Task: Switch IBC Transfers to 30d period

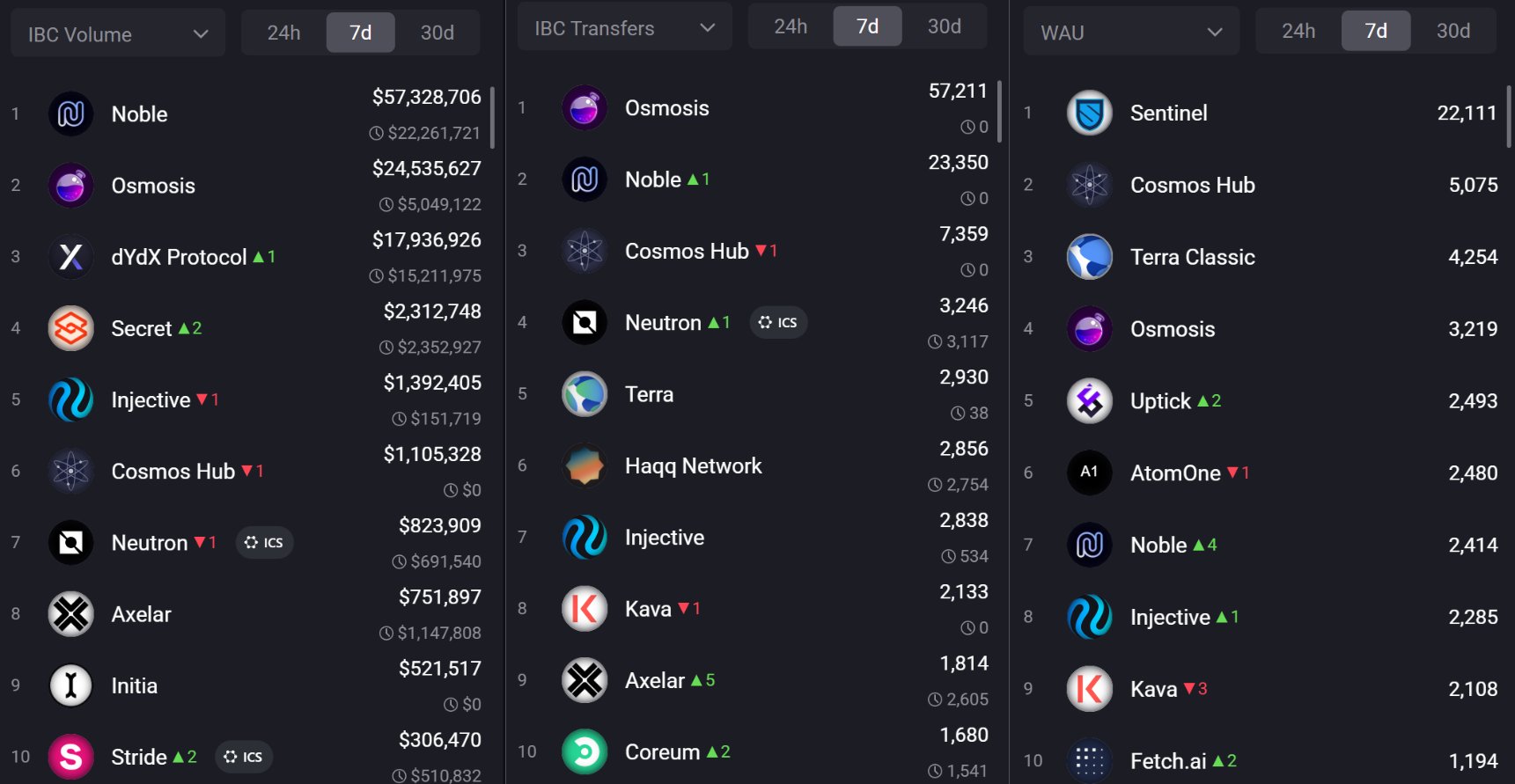Action: [x=944, y=26]
